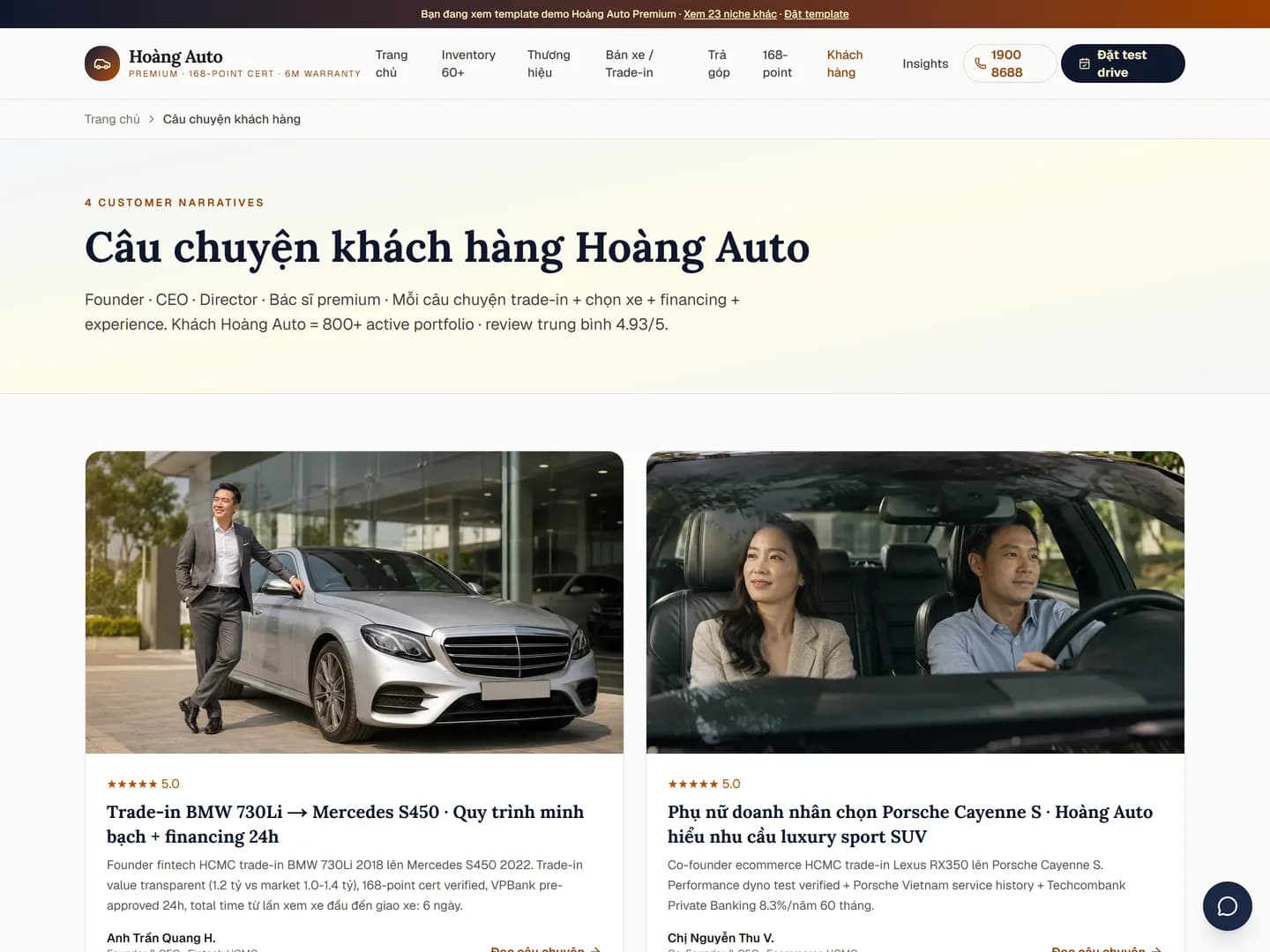The height and width of the screenshot is (952, 1270).
Task: Click Câu chuyện khách hàng breadcrumb text
Action: 232,119
